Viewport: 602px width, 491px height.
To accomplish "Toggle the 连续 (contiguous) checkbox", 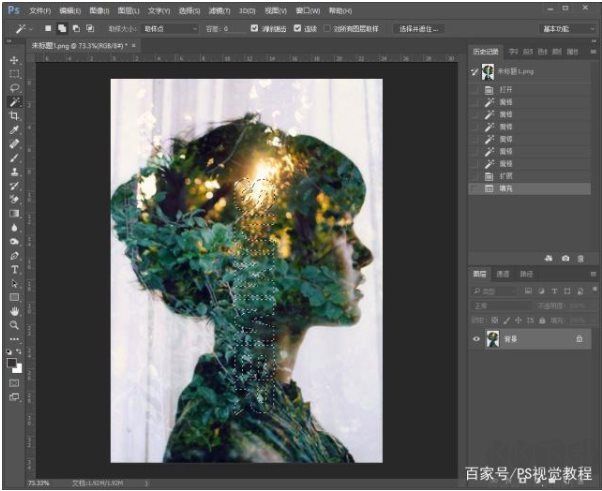I will pyautogui.click(x=299, y=29).
